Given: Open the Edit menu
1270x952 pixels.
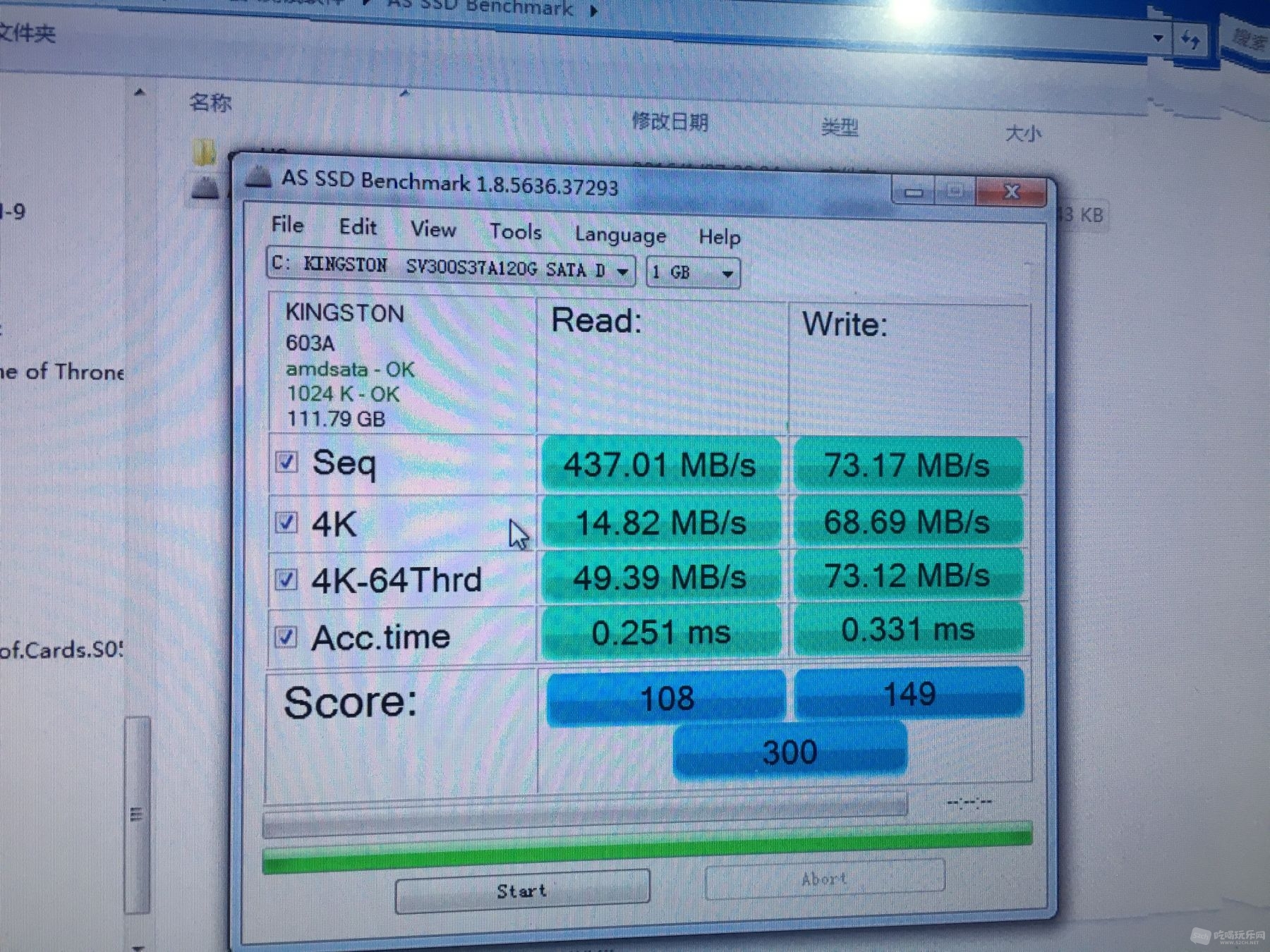Looking at the screenshot, I should [x=358, y=227].
